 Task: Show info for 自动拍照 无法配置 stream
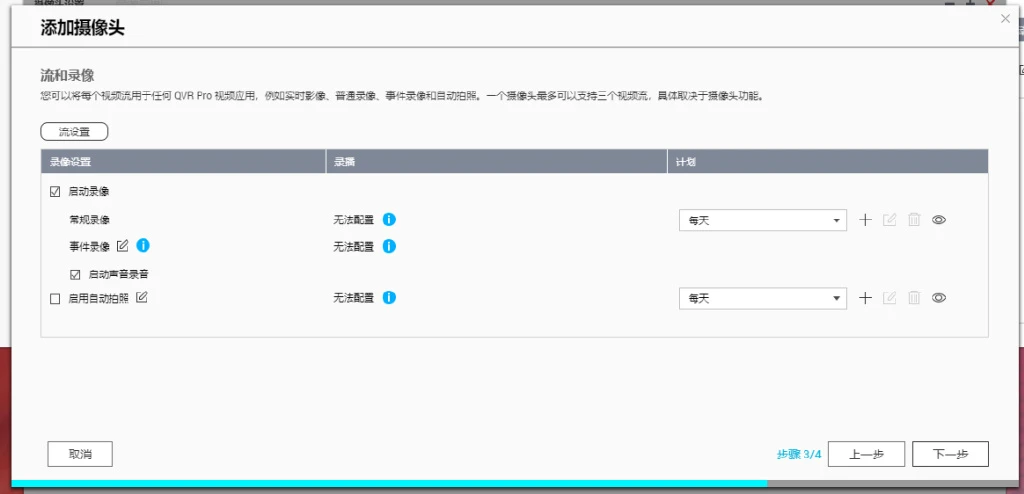coord(389,298)
